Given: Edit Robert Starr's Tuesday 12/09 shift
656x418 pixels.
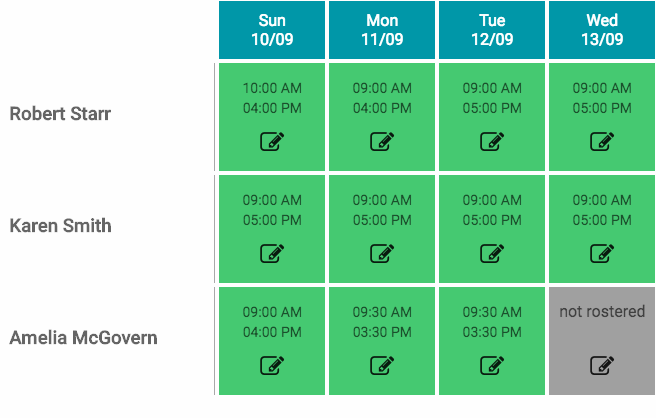Looking at the screenshot, I should (491, 141).
